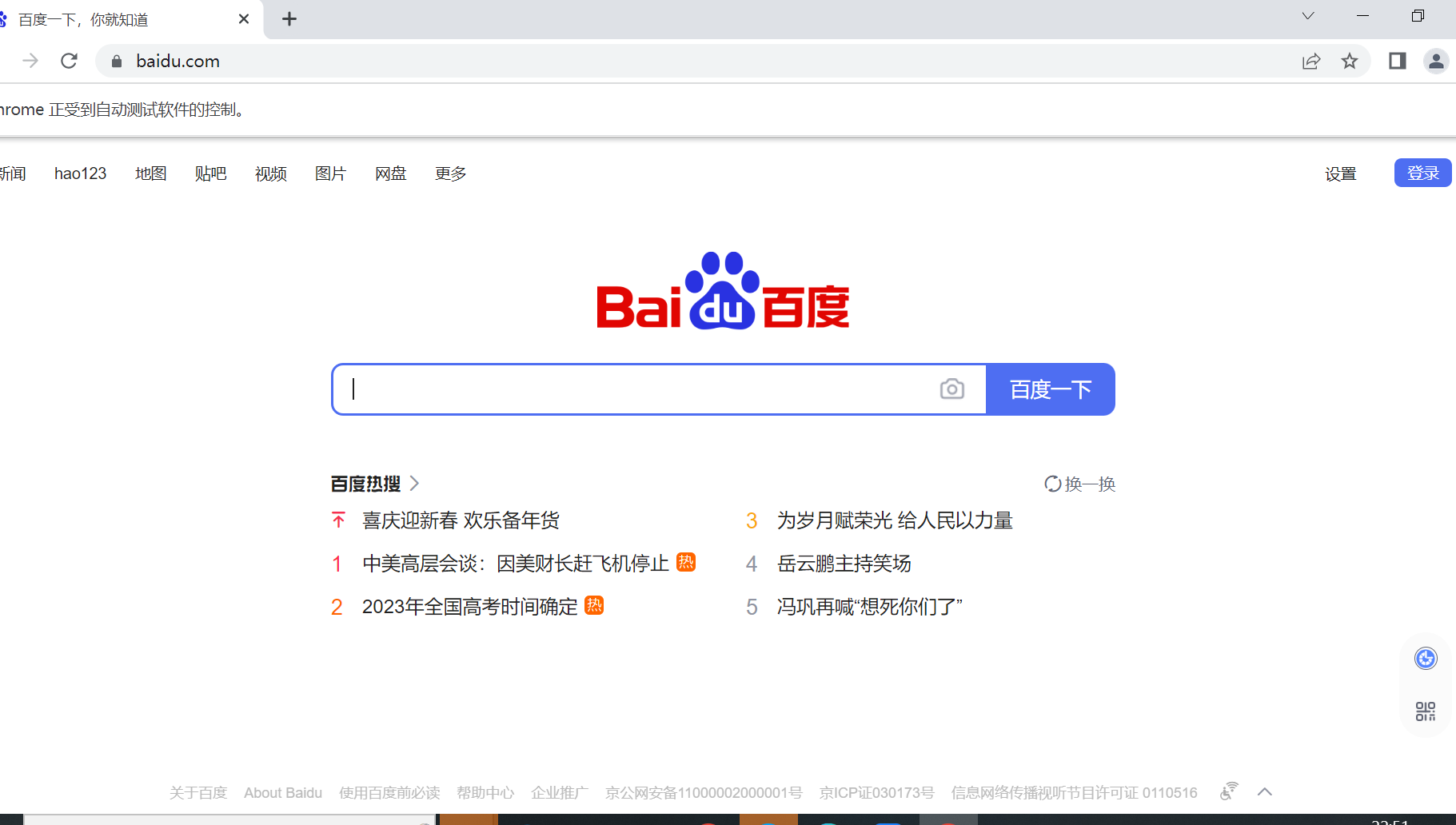Image resolution: width=1456 pixels, height=825 pixels.
Task: Open the hao123 link
Action: pyautogui.click(x=80, y=173)
